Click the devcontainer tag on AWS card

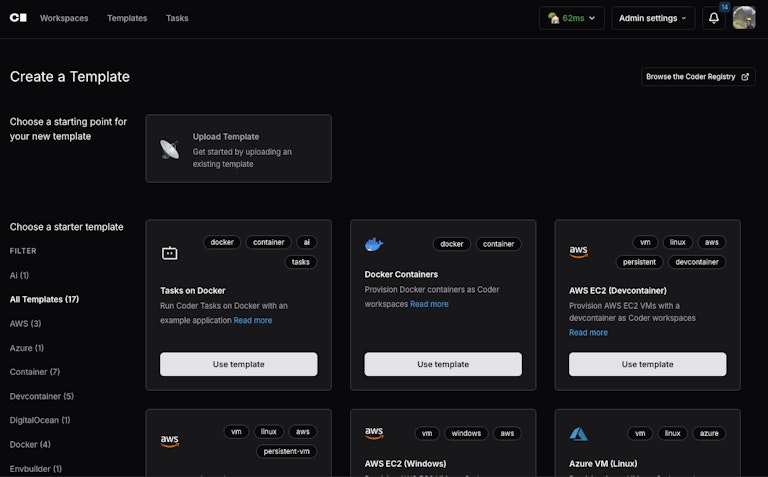pos(696,262)
